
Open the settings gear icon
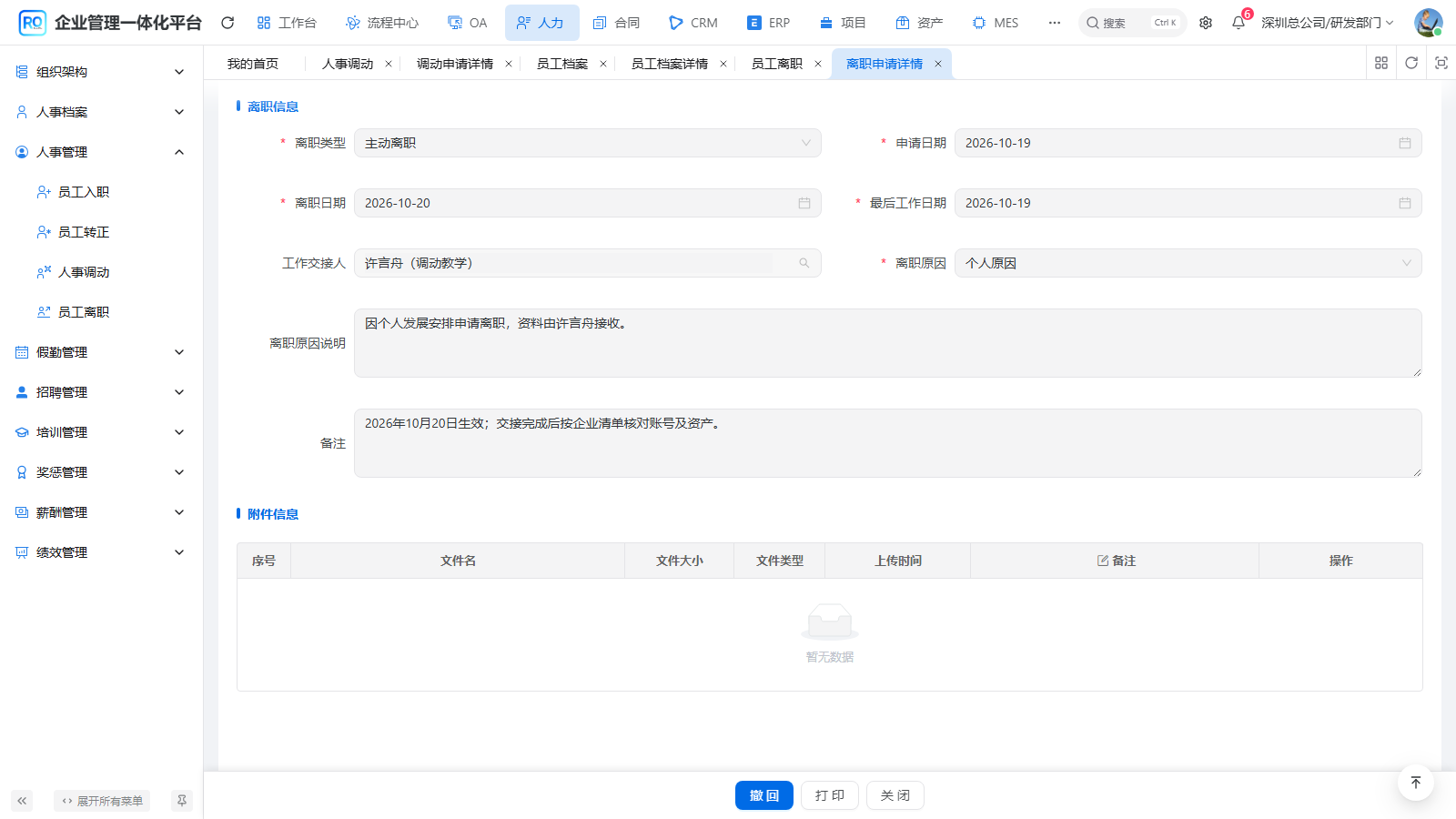1206,23
